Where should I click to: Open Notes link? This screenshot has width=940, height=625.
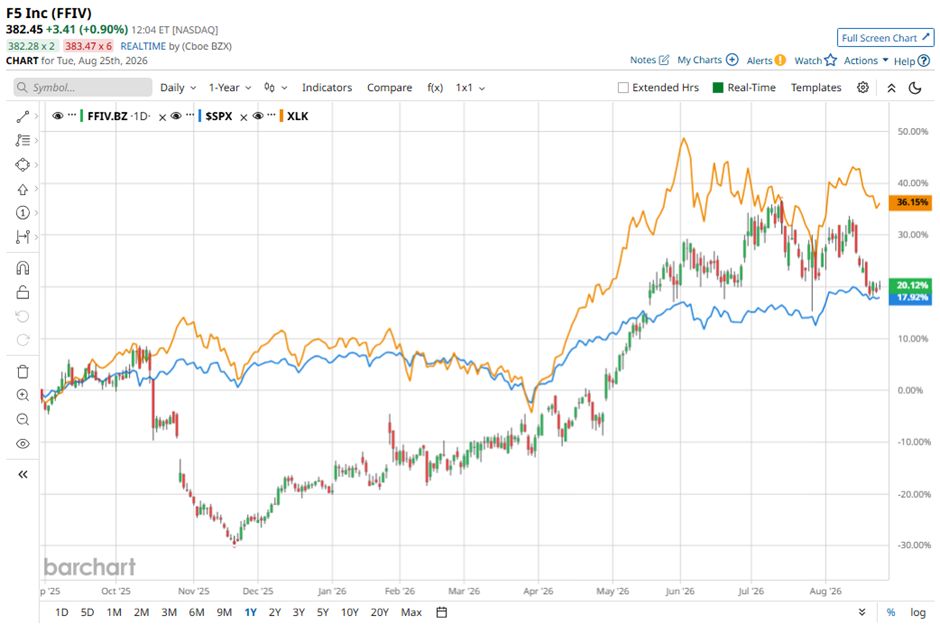click(649, 60)
